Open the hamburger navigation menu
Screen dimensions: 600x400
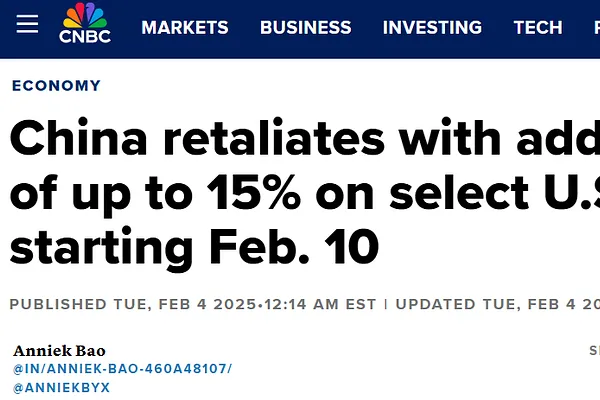pyautogui.click(x=27, y=24)
